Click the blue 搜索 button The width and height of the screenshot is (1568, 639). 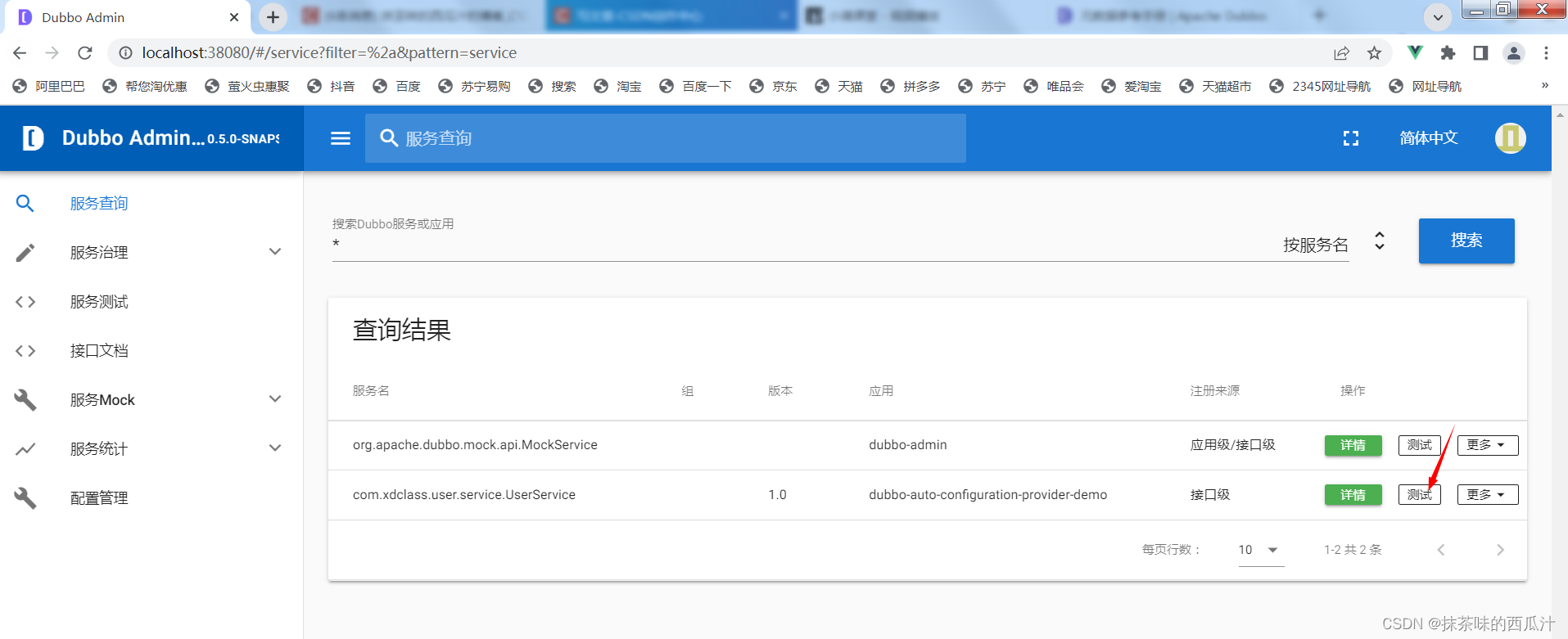(x=1466, y=241)
